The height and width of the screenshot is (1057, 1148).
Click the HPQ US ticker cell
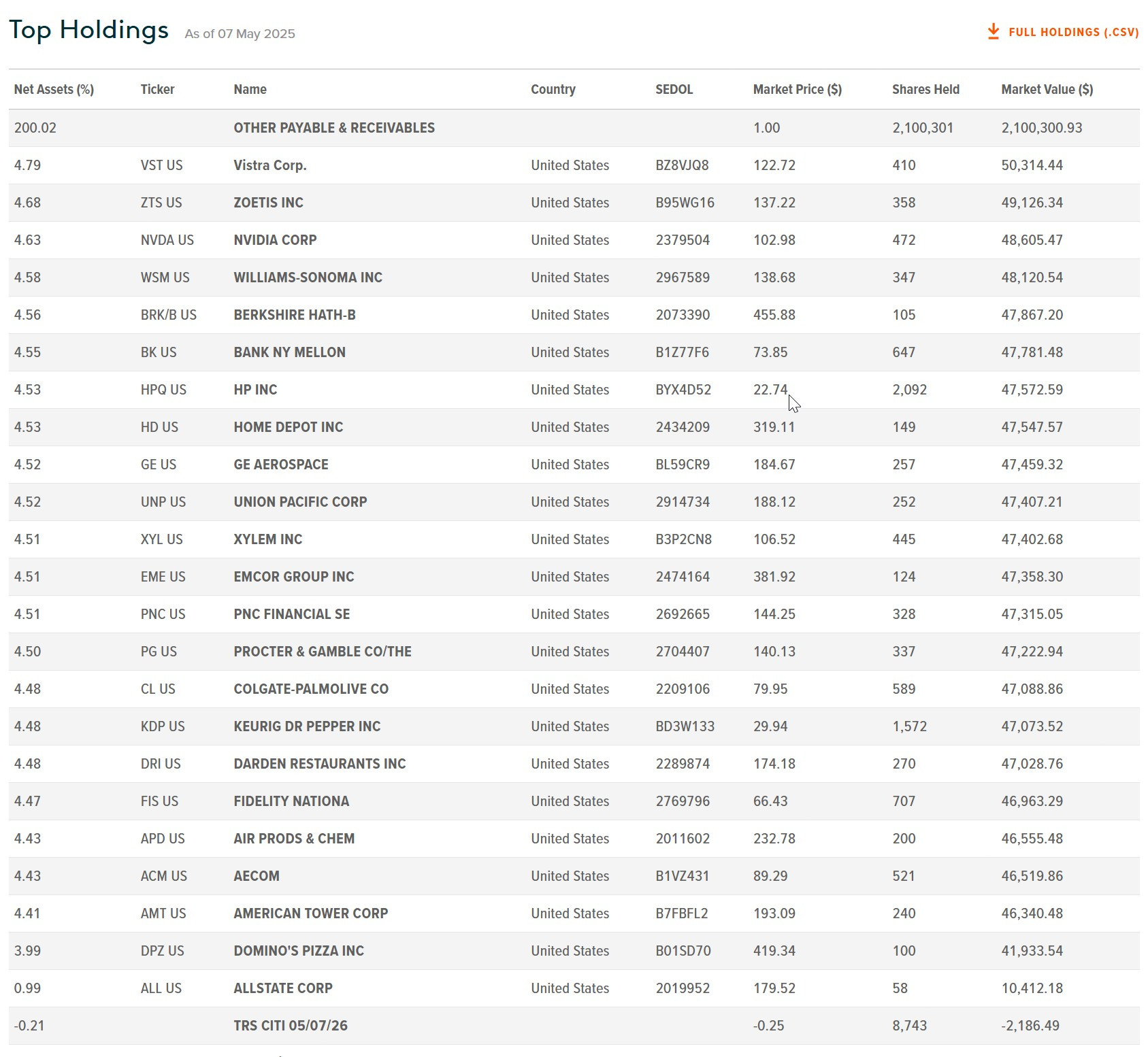[163, 390]
